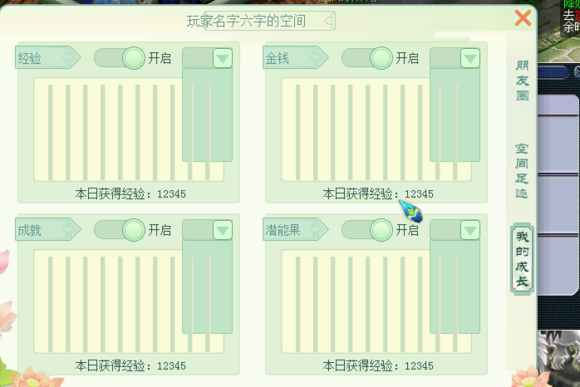Switch to the 朋友圈 side tab
This screenshot has width=580, height=387.
point(522,81)
